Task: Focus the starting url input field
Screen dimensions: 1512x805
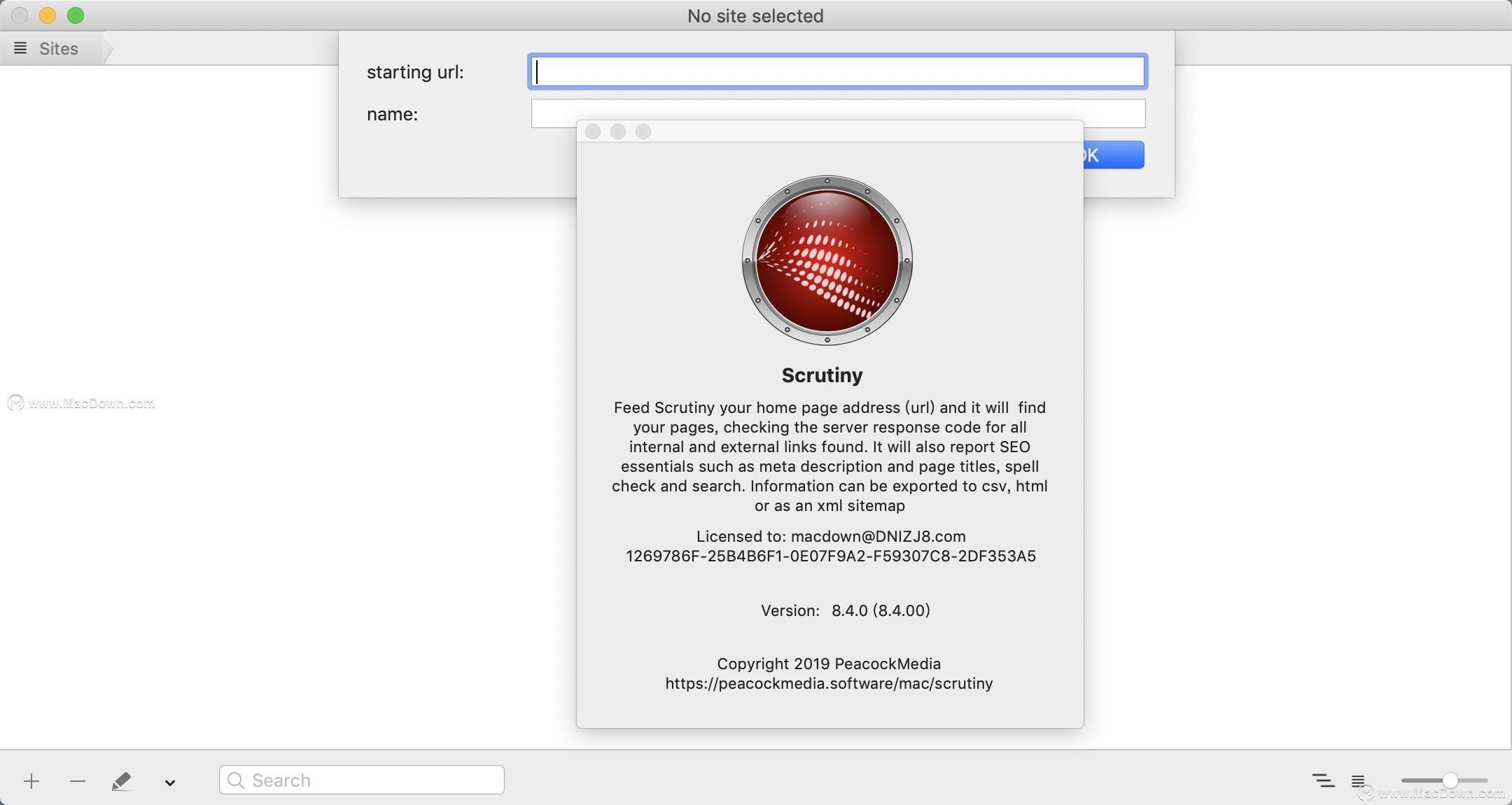Action: 837,71
